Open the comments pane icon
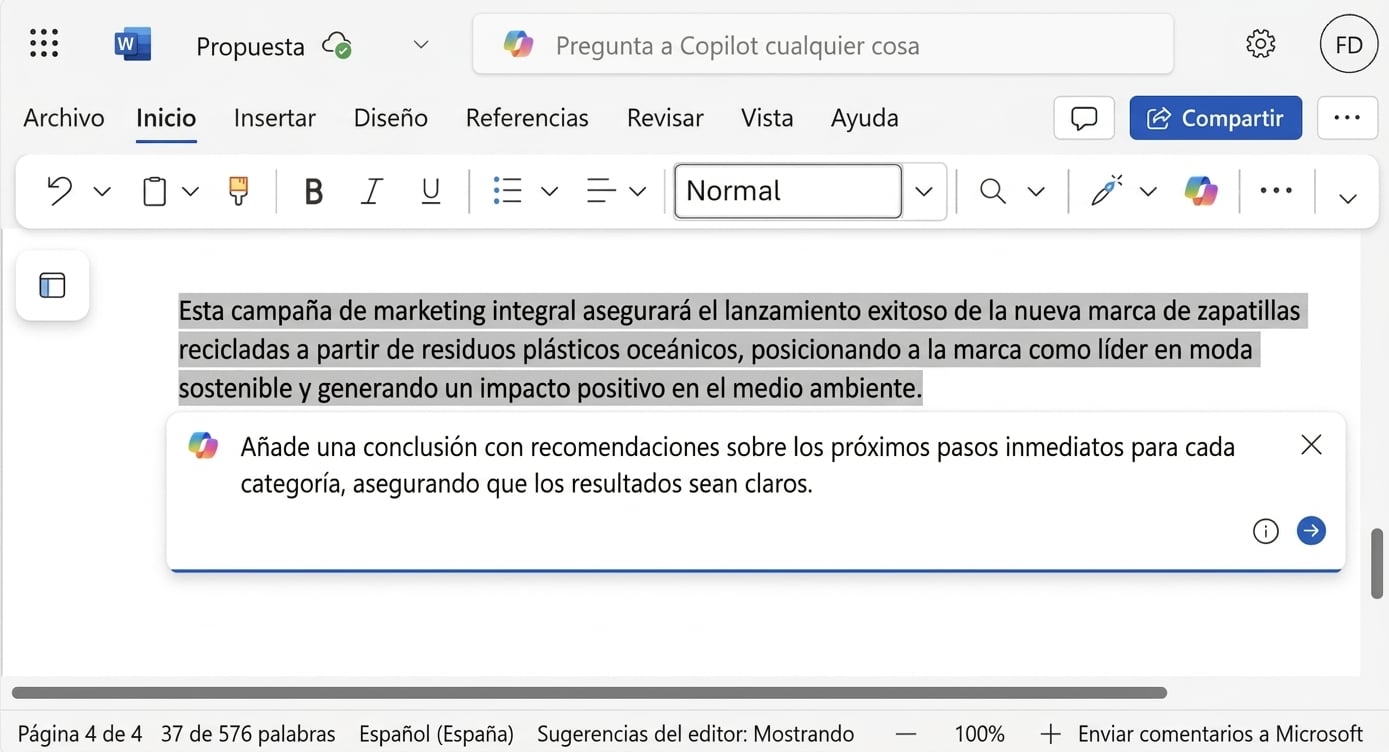 (x=1084, y=118)
